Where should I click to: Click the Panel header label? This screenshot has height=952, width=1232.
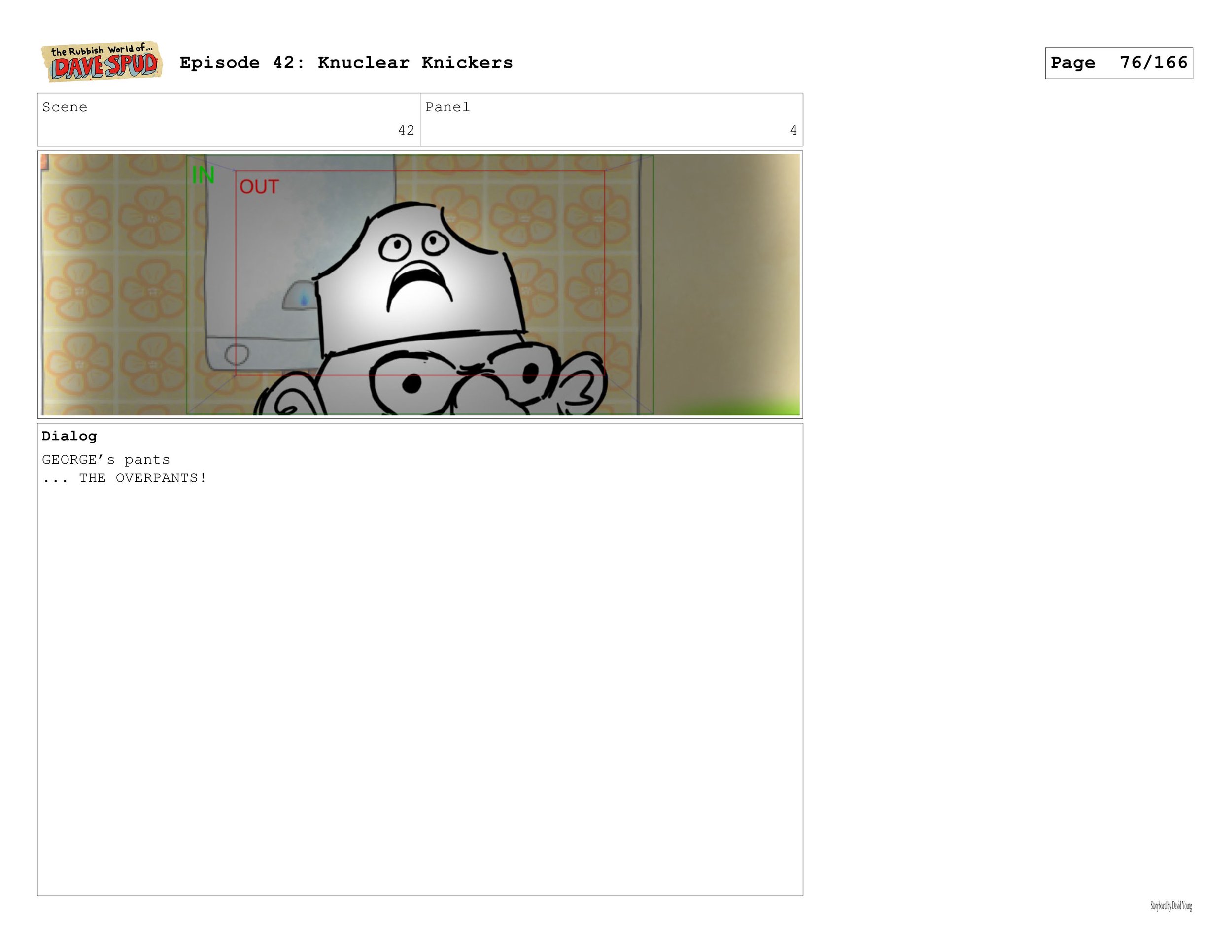point(447,108)
